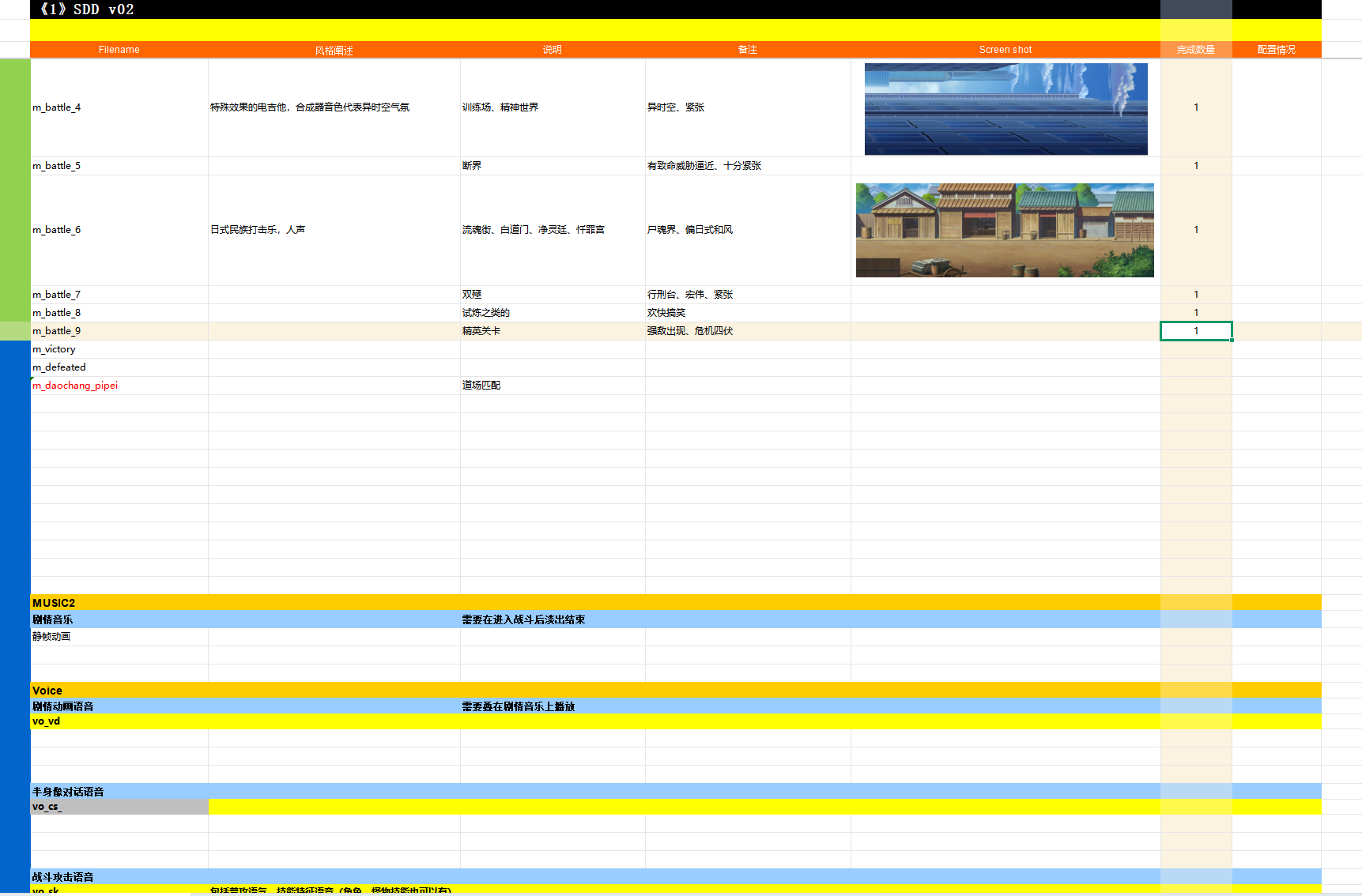Select the 完成数量 header cell
Image resolution: width=1362 pixels, height=896 pixels.
pyautogui.click(x=1195, y=50)
